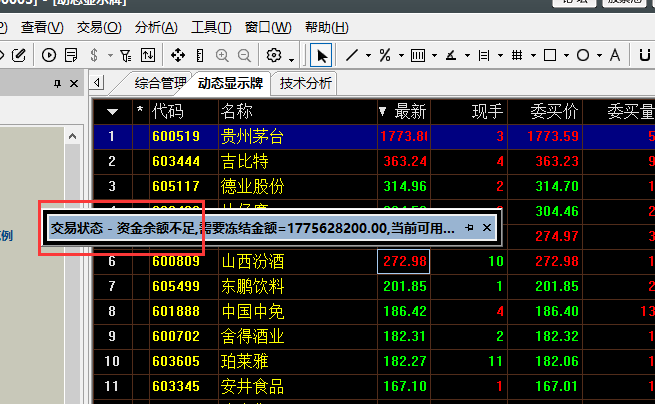Viewport: 655px width, 404px height.
Task: Expand the percent tool dropdown arrow
Action: pyautogui.click(x=401, y=55)
